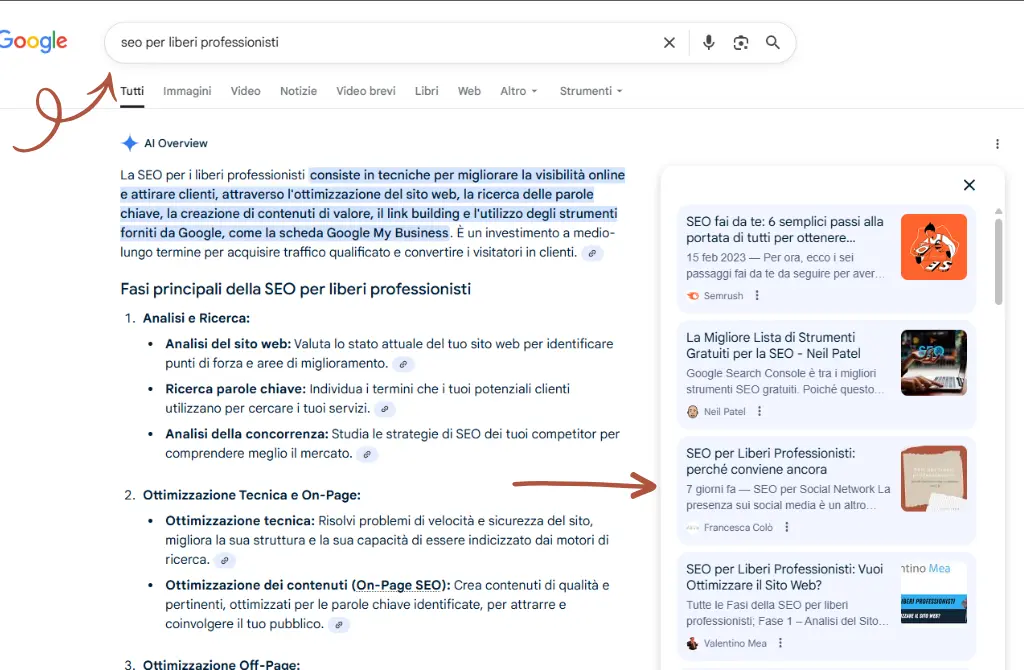Click the Semrush orange thumbnail
Viewport: 1024px width, 670px height.
point(933,247)
